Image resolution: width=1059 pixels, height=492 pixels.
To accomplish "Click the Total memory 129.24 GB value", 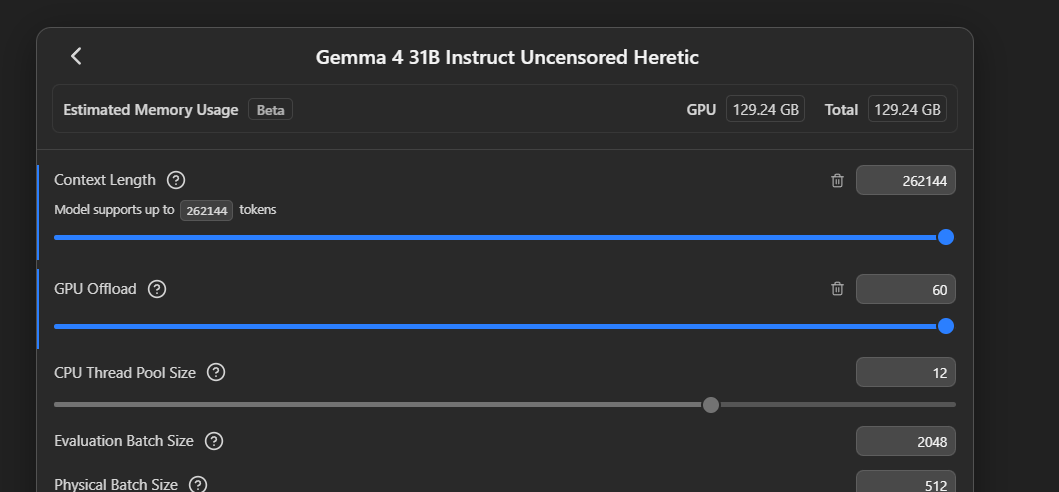I will coord(907,109).
